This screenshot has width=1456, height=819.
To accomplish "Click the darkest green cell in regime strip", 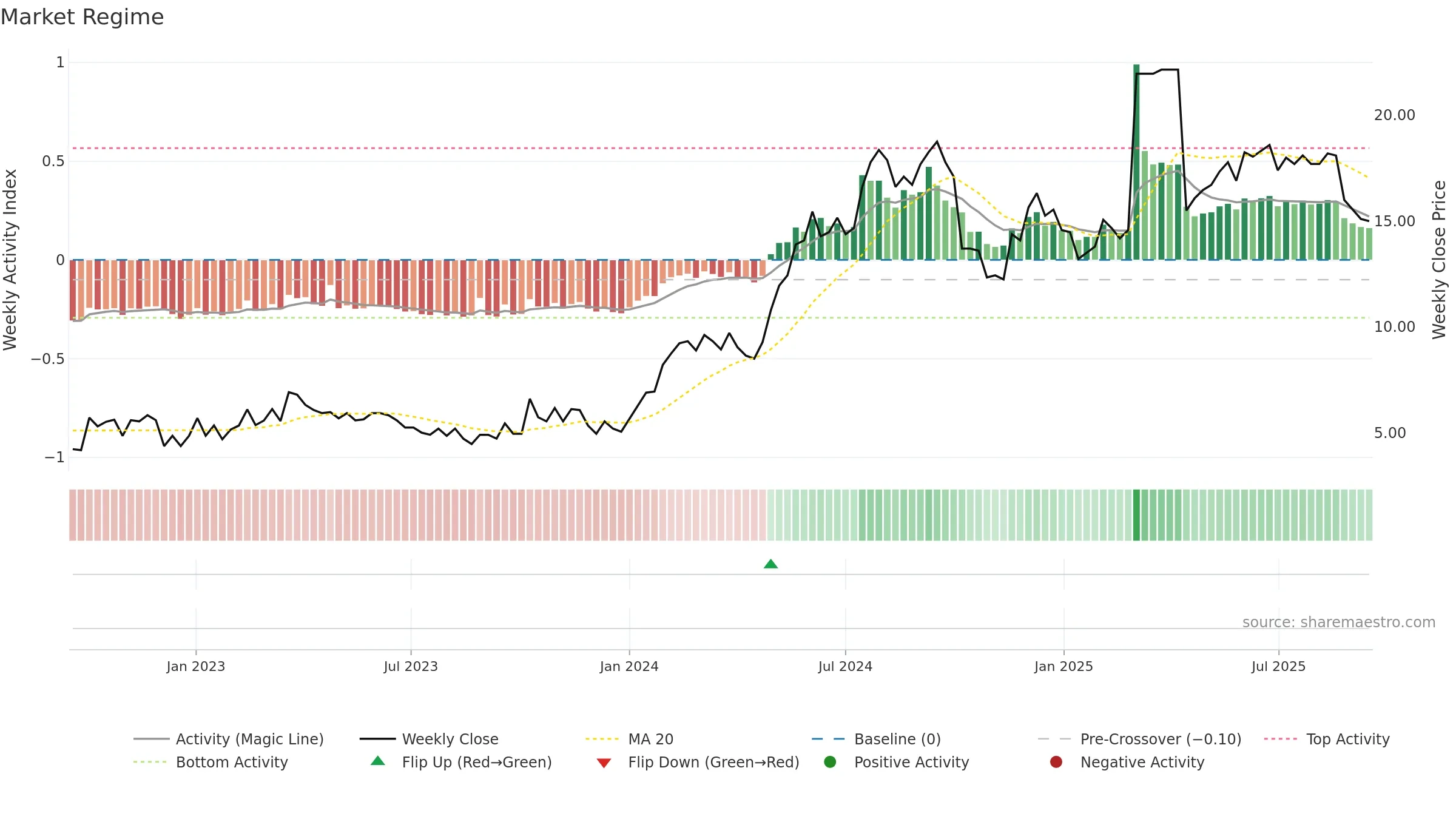I will 1136,515.
